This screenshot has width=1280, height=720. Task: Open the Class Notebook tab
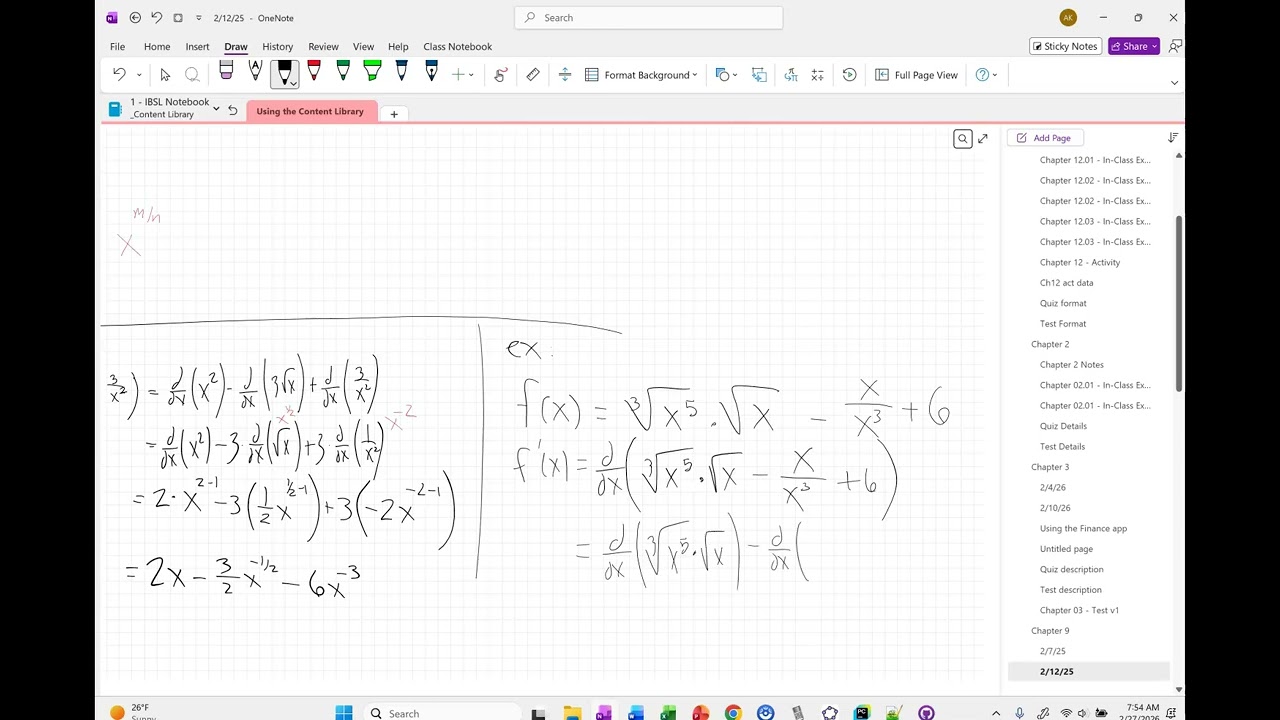(x=457, y=46)
